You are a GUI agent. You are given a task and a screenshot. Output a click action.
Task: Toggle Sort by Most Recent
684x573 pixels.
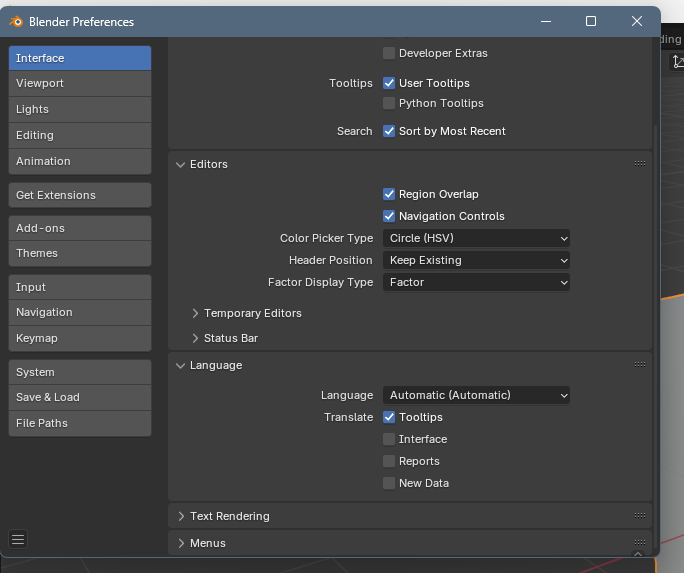pos(389,131)
